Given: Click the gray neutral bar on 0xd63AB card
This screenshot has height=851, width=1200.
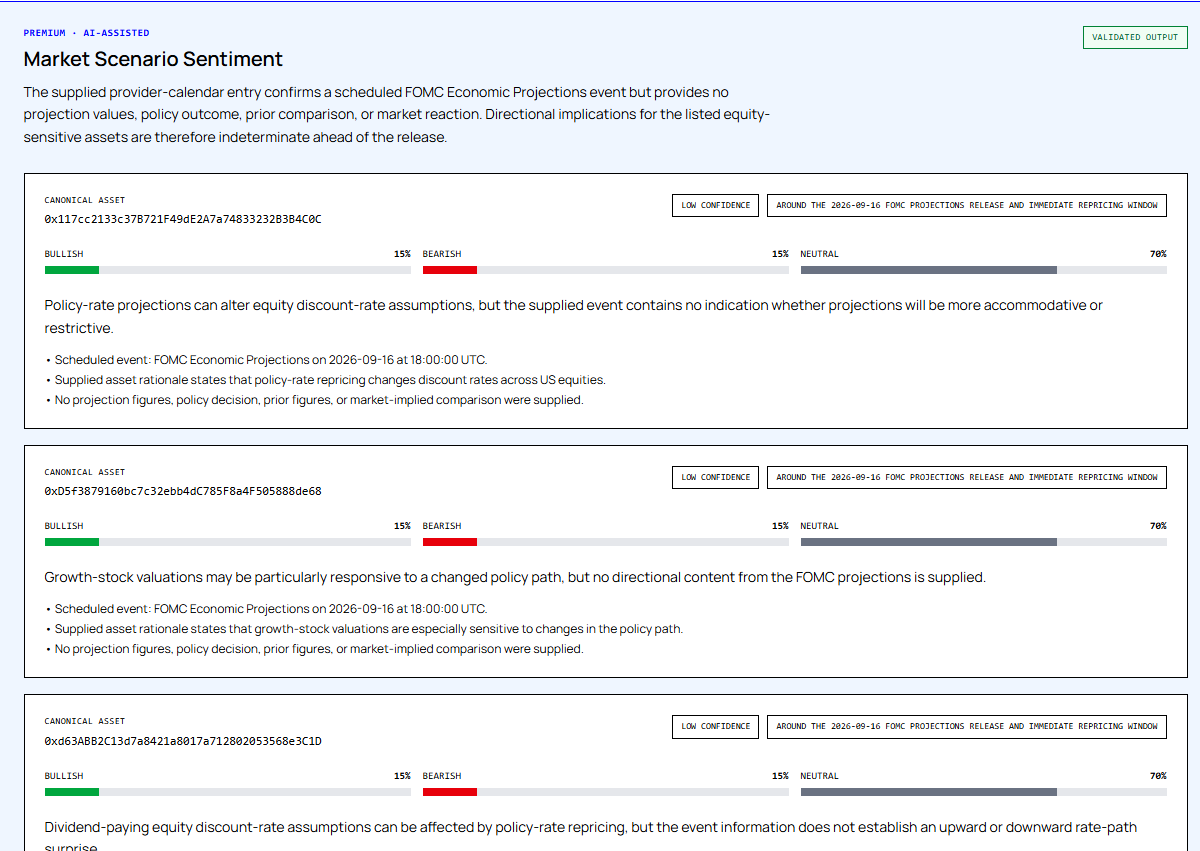Looking at the screenshot, I should [929, 792].
